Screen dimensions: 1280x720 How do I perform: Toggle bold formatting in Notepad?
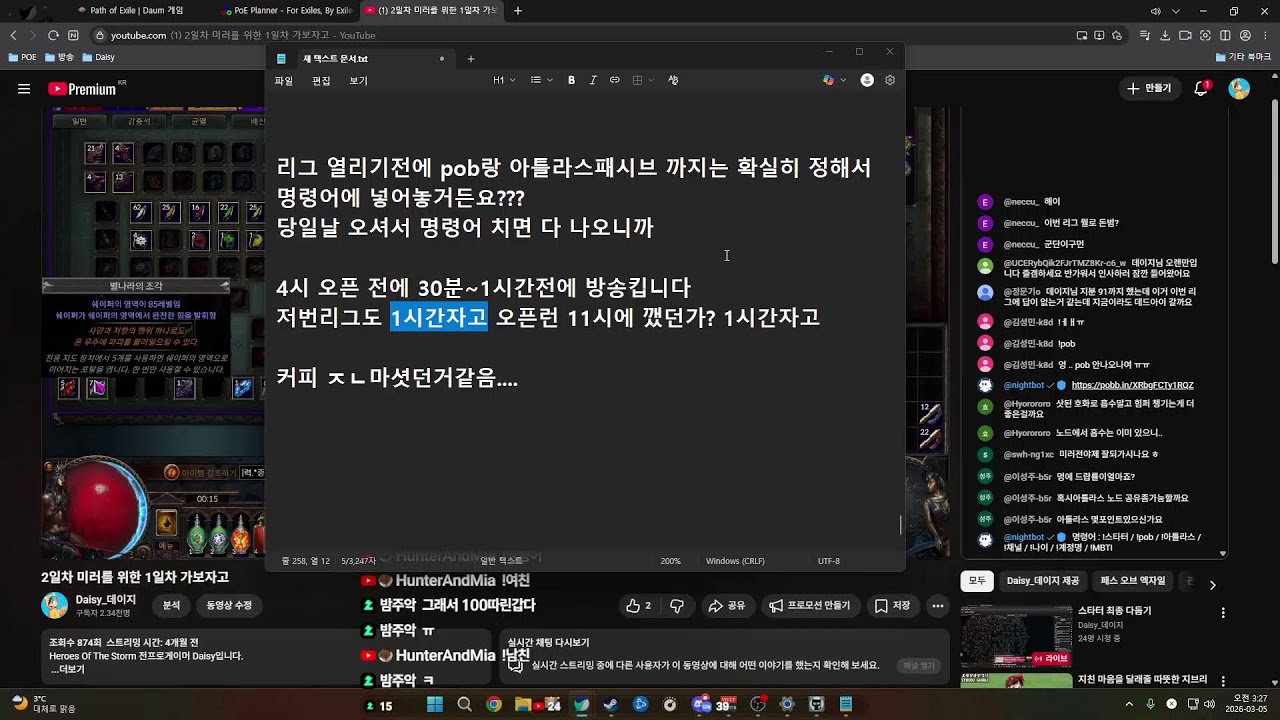(x=571, y=80)
